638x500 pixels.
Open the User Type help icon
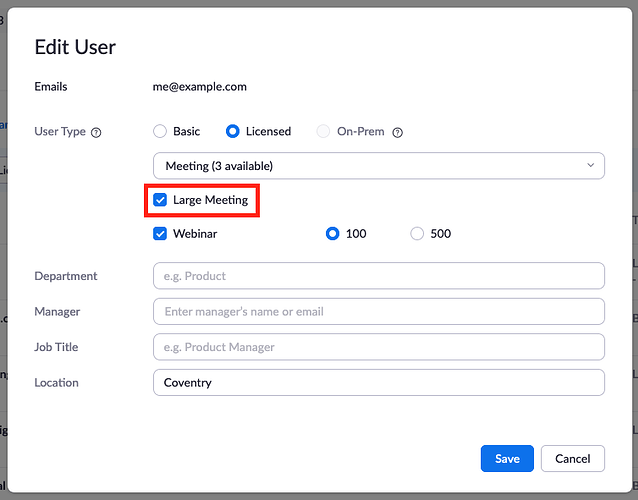[x=96, y=133]
